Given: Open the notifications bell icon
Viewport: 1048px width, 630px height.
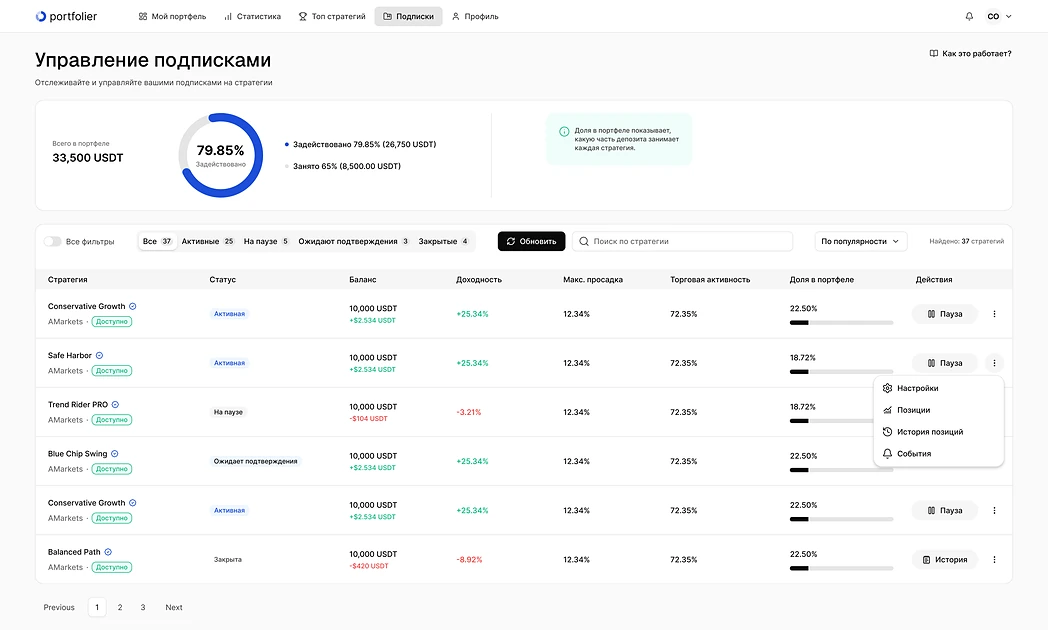Looking at the screenshot, I should coord(969,16).
